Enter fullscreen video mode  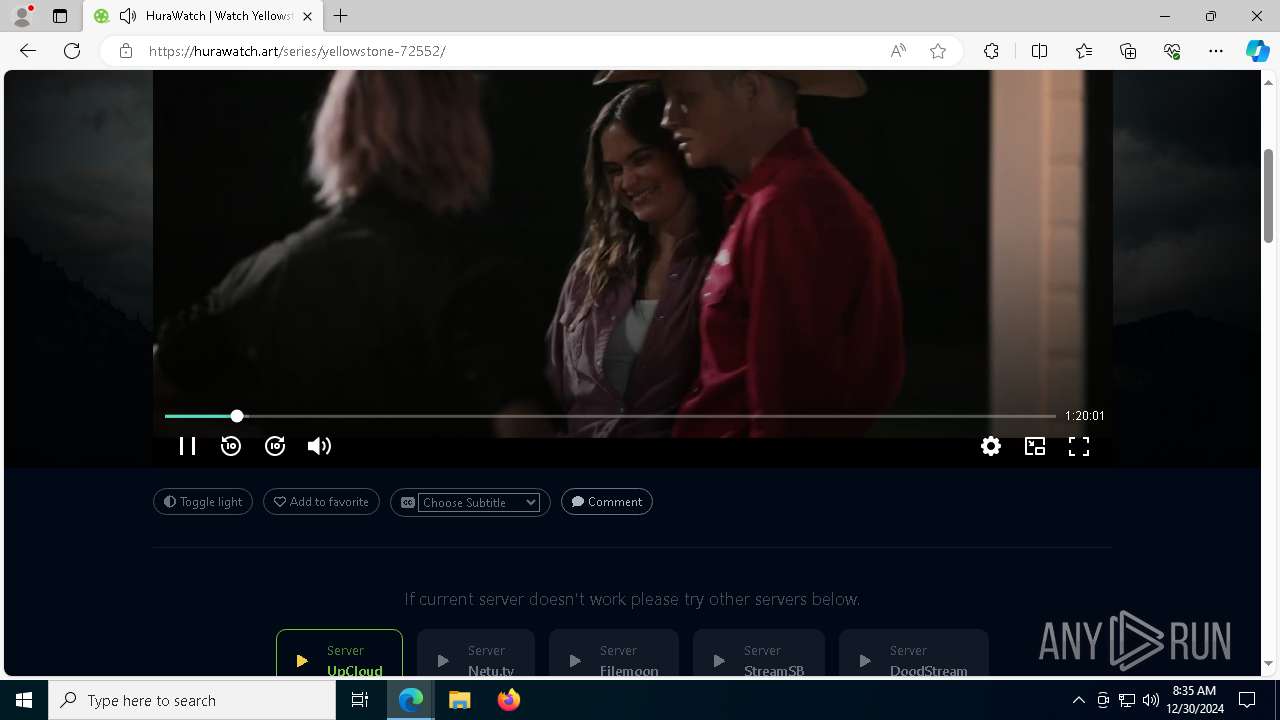coord(1079,446)
